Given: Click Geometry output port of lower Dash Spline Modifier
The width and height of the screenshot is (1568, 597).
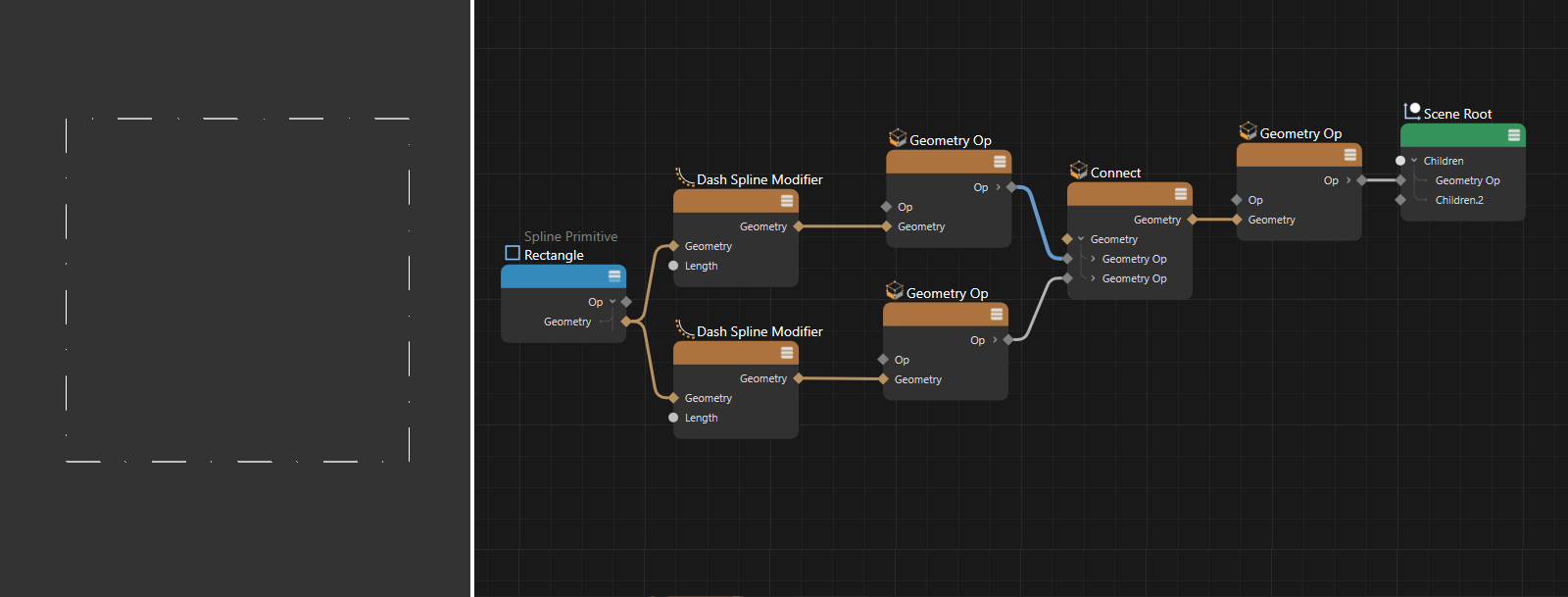Looking at the screenshot, I should click(x=799, y=378).
